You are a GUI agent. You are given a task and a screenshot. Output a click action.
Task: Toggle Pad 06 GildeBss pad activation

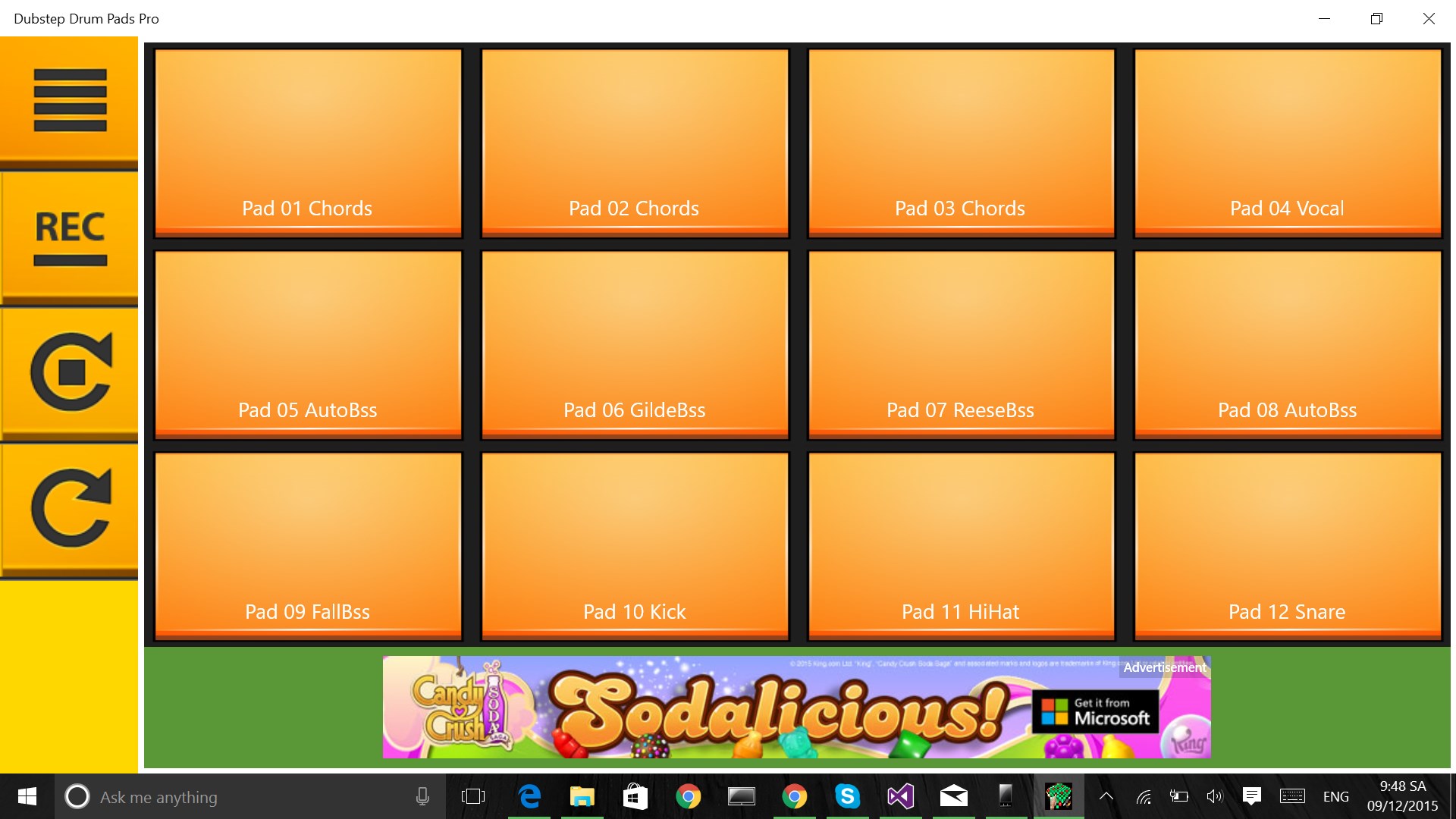(x=634, y=345)
